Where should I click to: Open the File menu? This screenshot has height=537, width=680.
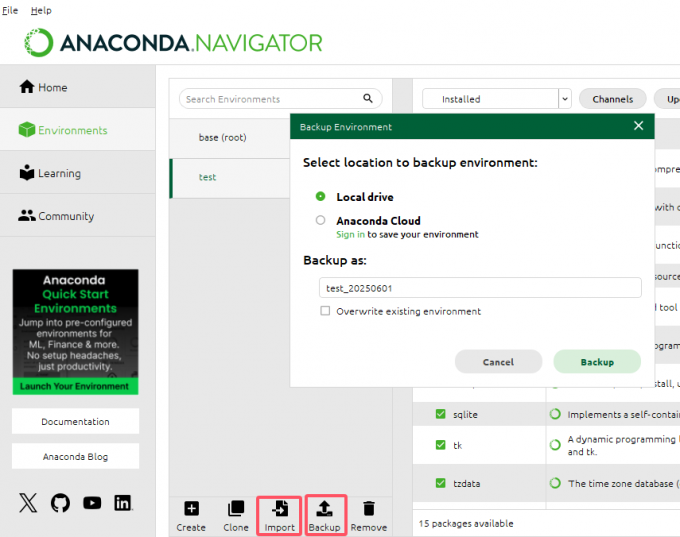click(10, 10)
